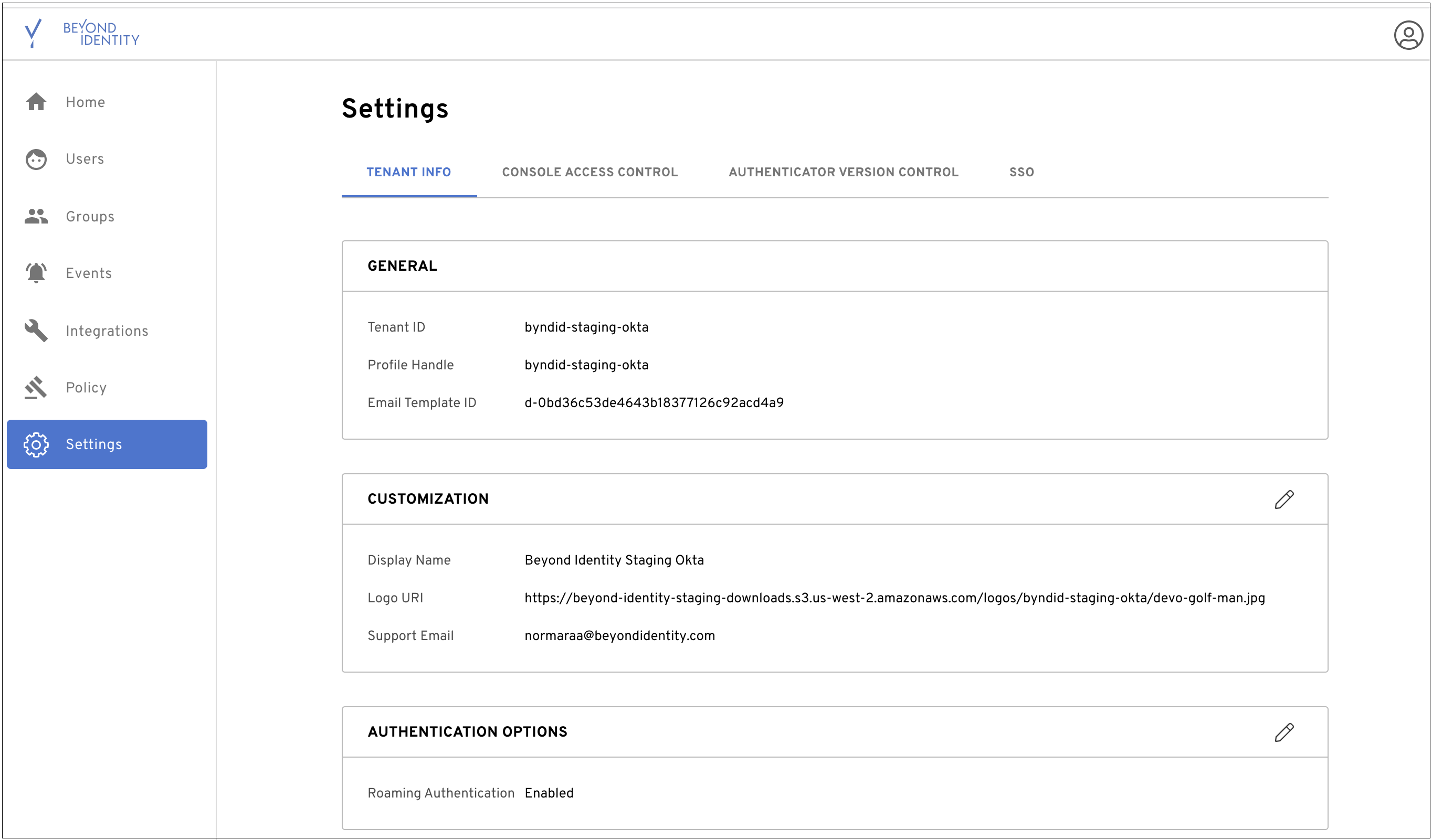Edit Authentication Options with pencil icon
The height and width of the screenshot is (840, 1432).
[x=1283, y=732]
